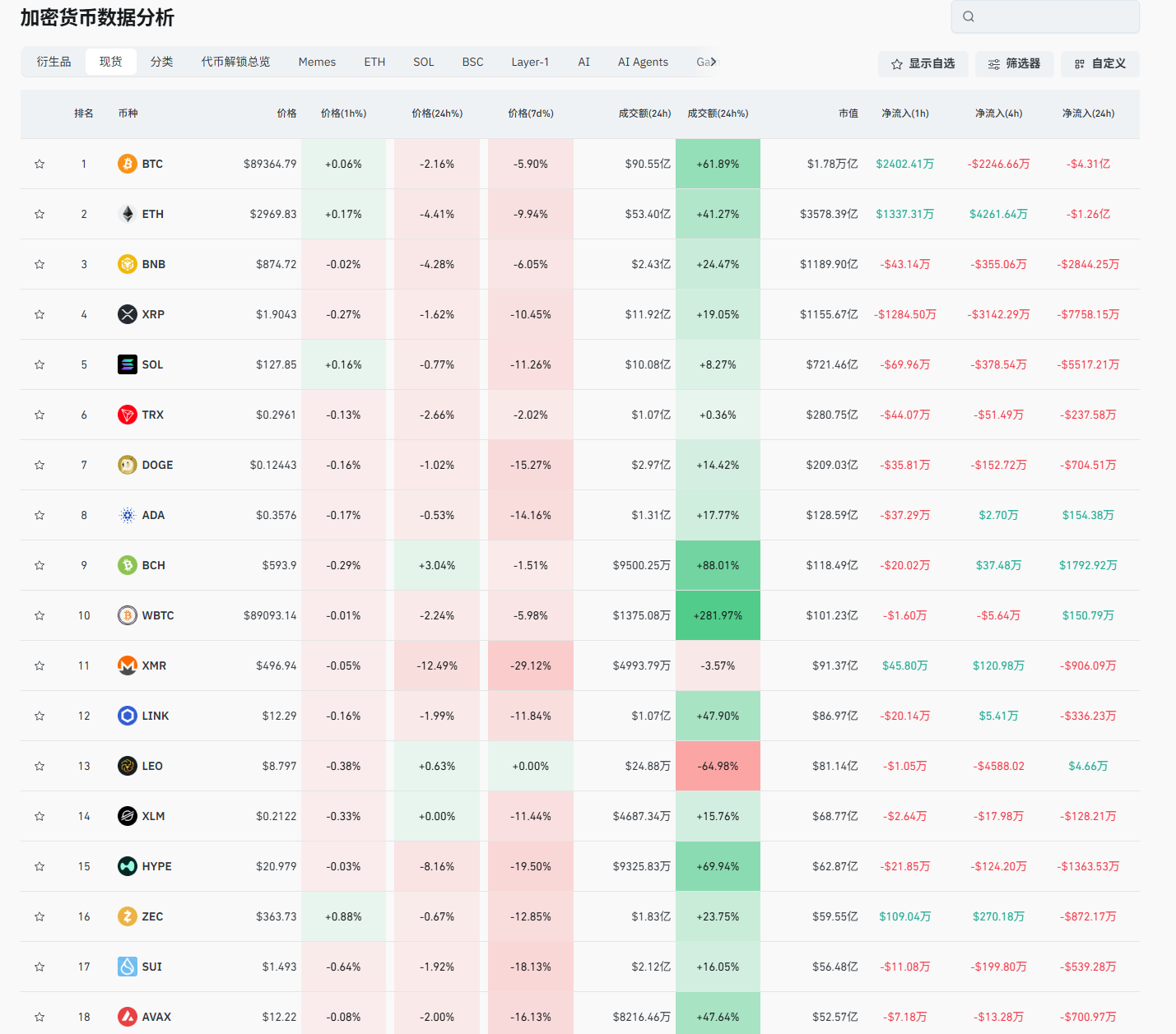Expand more category tabs with right chevron
This screenshot has height=1034, width=1176.
714,62
